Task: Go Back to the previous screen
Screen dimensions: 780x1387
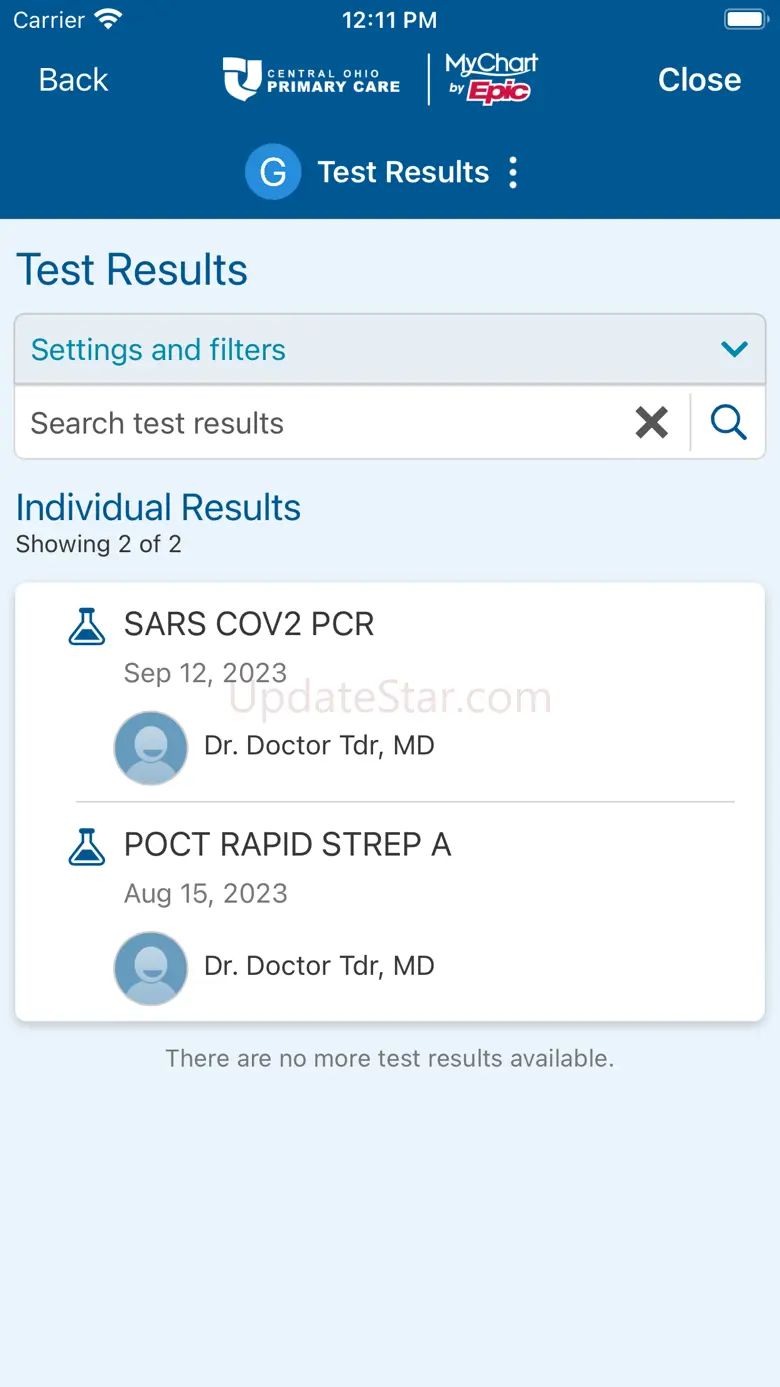Action: pos(73,80)
